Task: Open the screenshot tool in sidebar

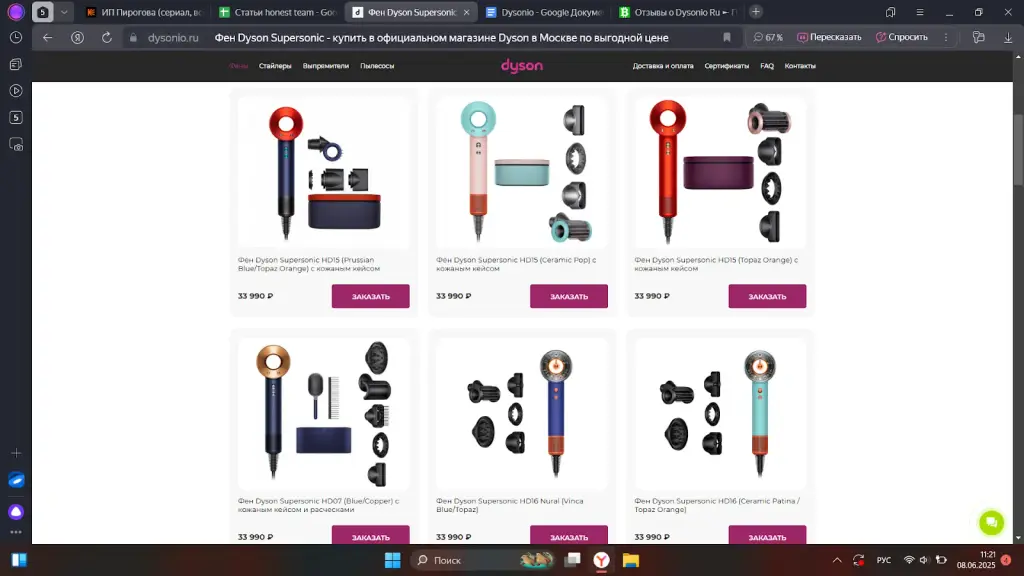Action: pyautogui.click(x=16, y=144)
